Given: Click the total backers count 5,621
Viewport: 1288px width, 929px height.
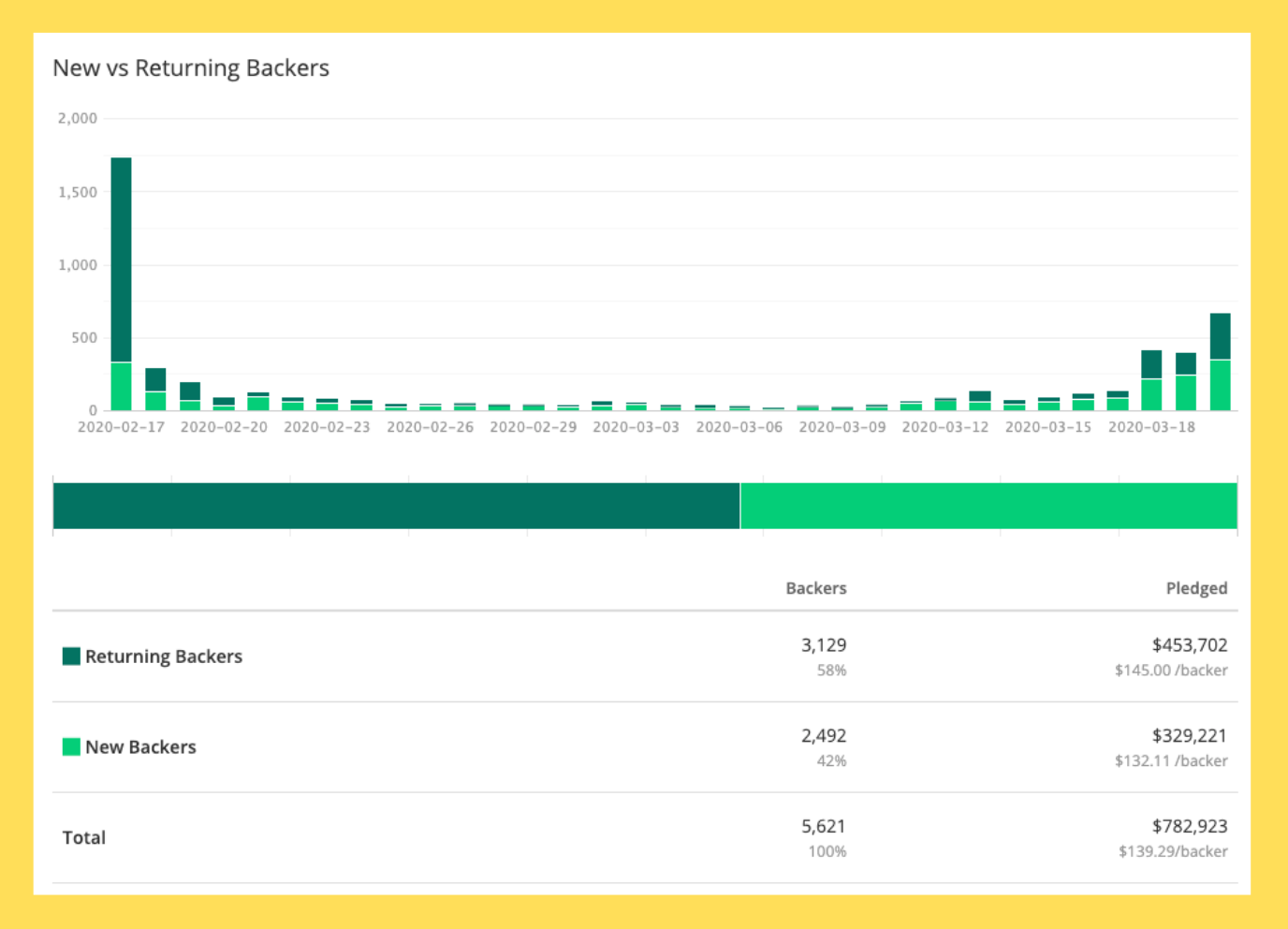Looking at the screenshot, I should (x=824, y=827).
